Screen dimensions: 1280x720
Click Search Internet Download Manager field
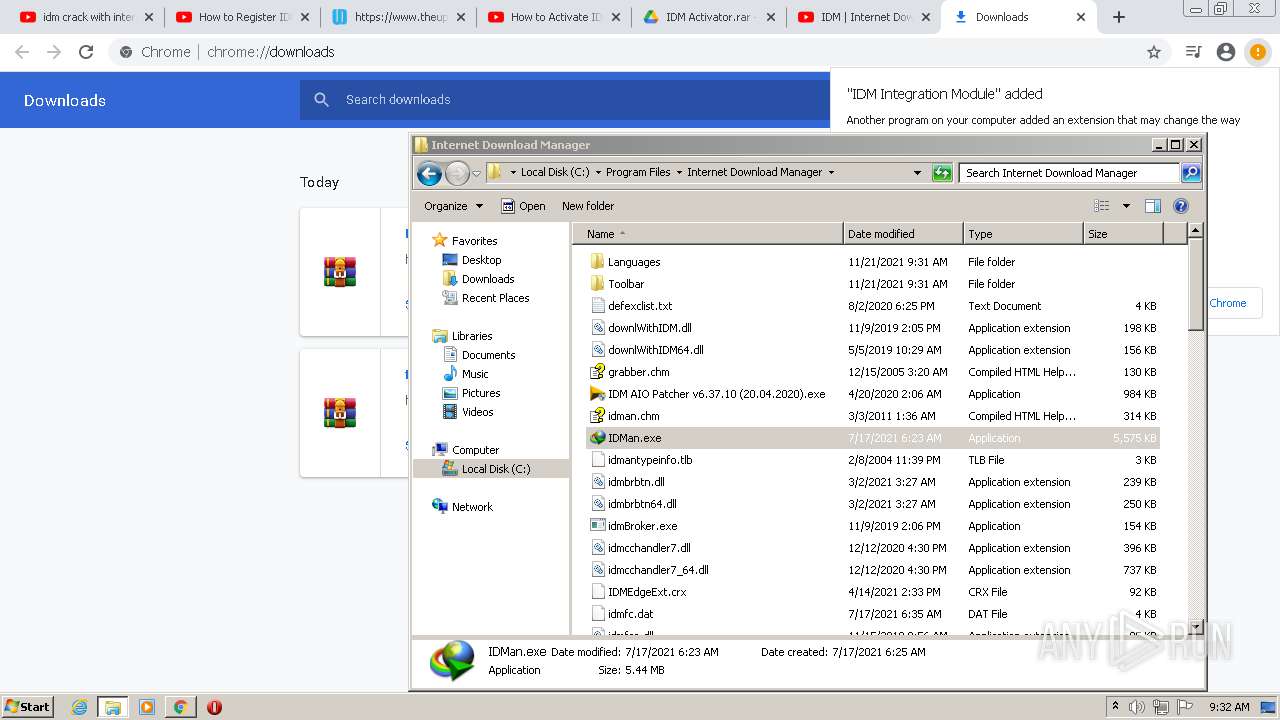pyautogui.click(x=1069, y=173)
